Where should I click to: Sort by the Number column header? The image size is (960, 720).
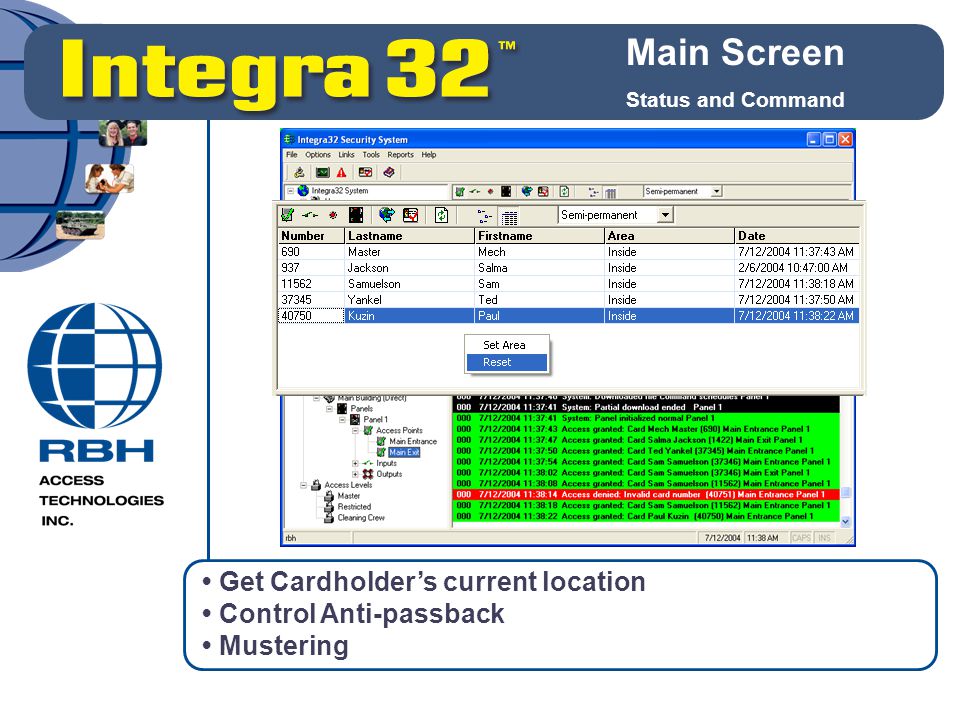[x=311, y=236]
